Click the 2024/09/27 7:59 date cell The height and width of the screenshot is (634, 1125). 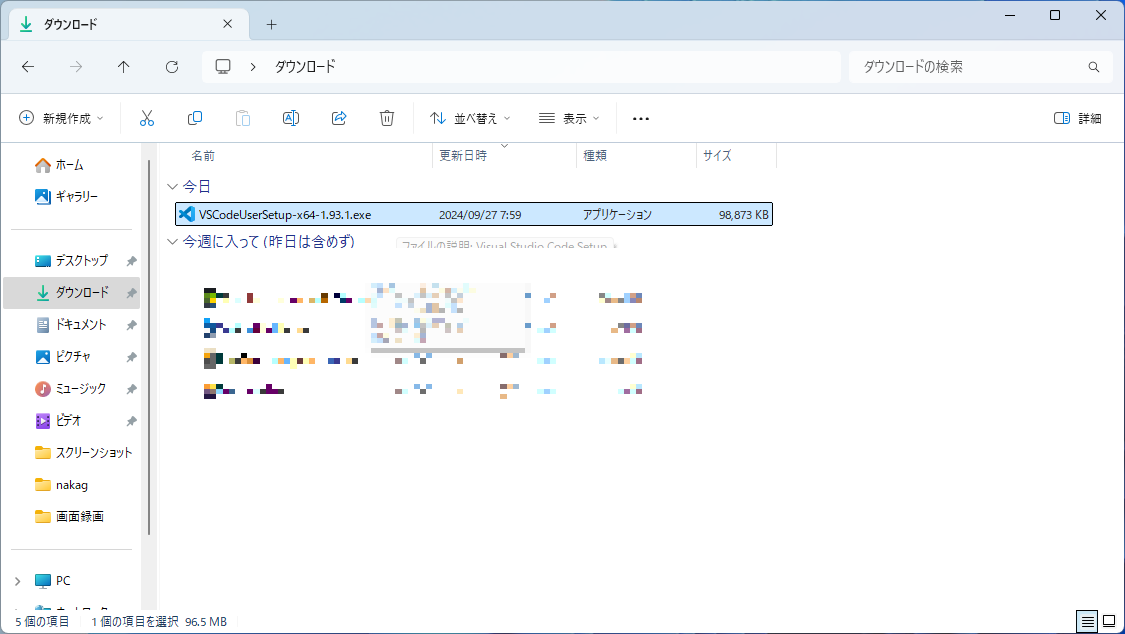coord(480,214)
